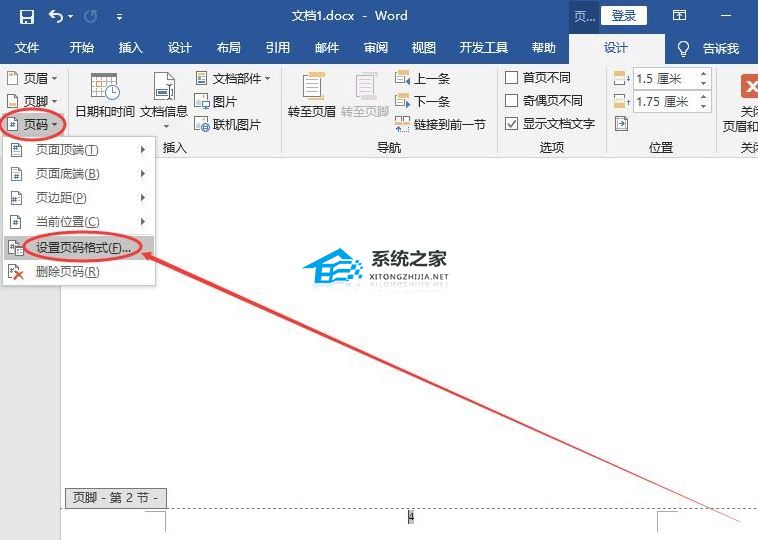Click the 转至页眉 icon

click(x=313, y=86)
